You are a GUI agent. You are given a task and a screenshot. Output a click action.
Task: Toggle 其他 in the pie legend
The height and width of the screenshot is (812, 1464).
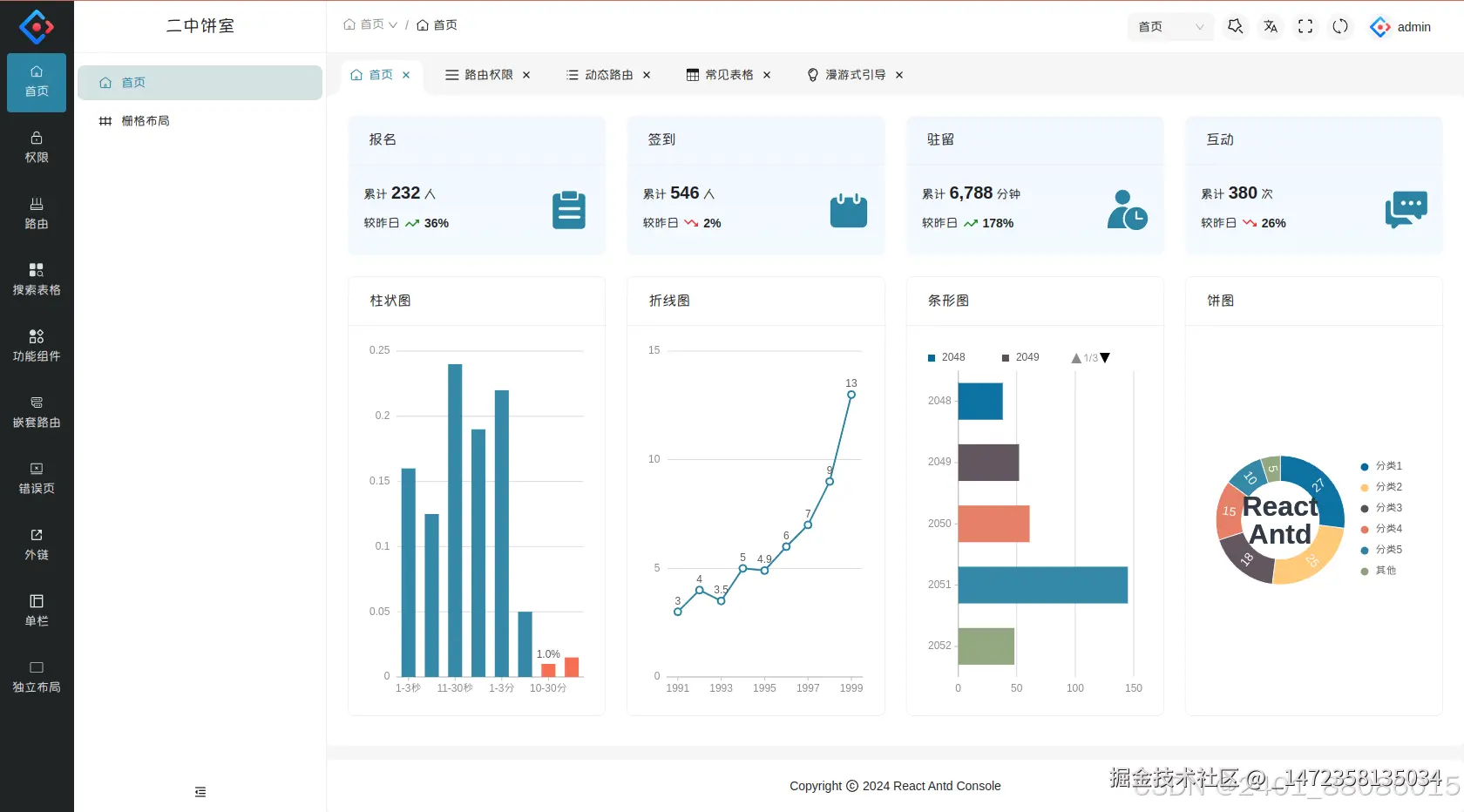point(1379,571)
